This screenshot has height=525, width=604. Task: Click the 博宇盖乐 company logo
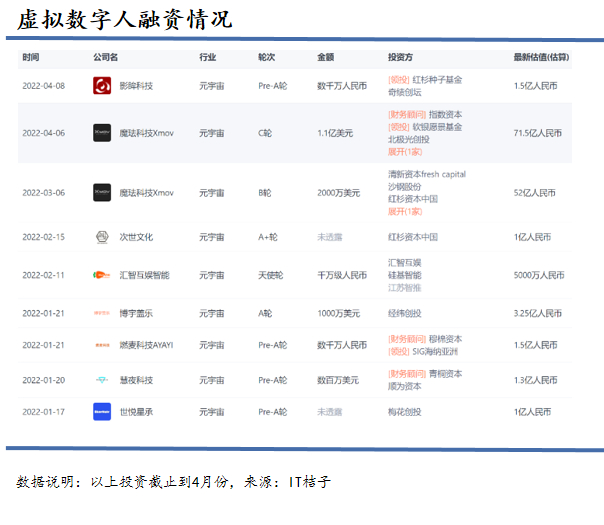(x=102, y=313)
